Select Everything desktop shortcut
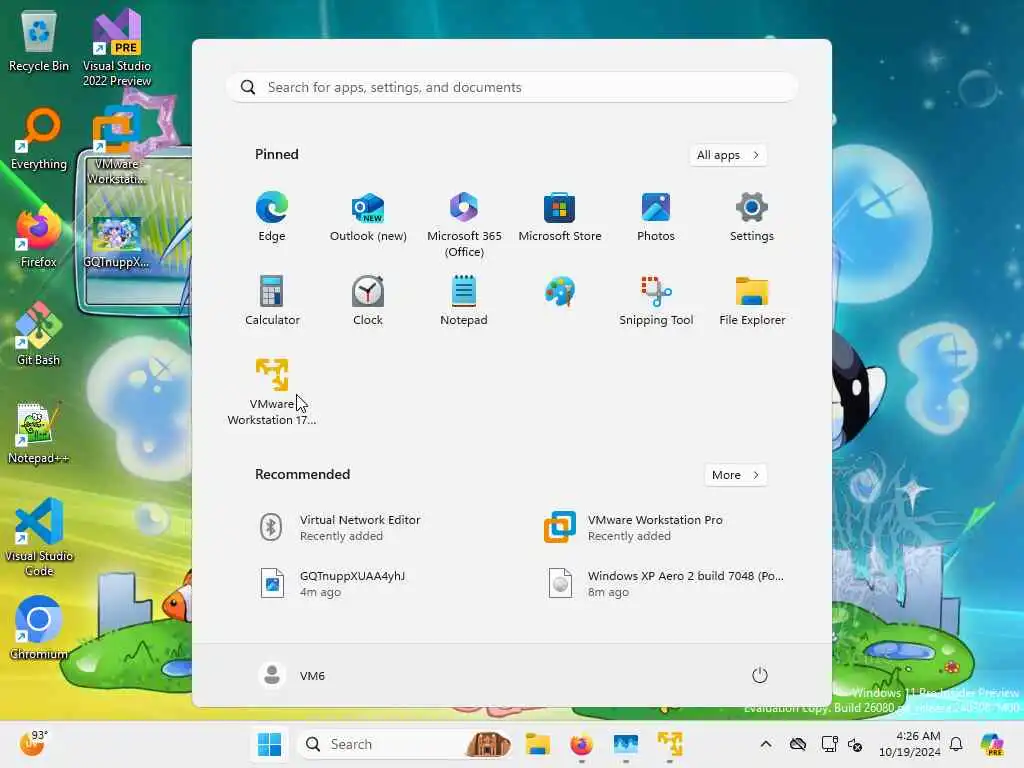Image resolution: width=1024 pixels, height=768 pixels. point(39,140)
